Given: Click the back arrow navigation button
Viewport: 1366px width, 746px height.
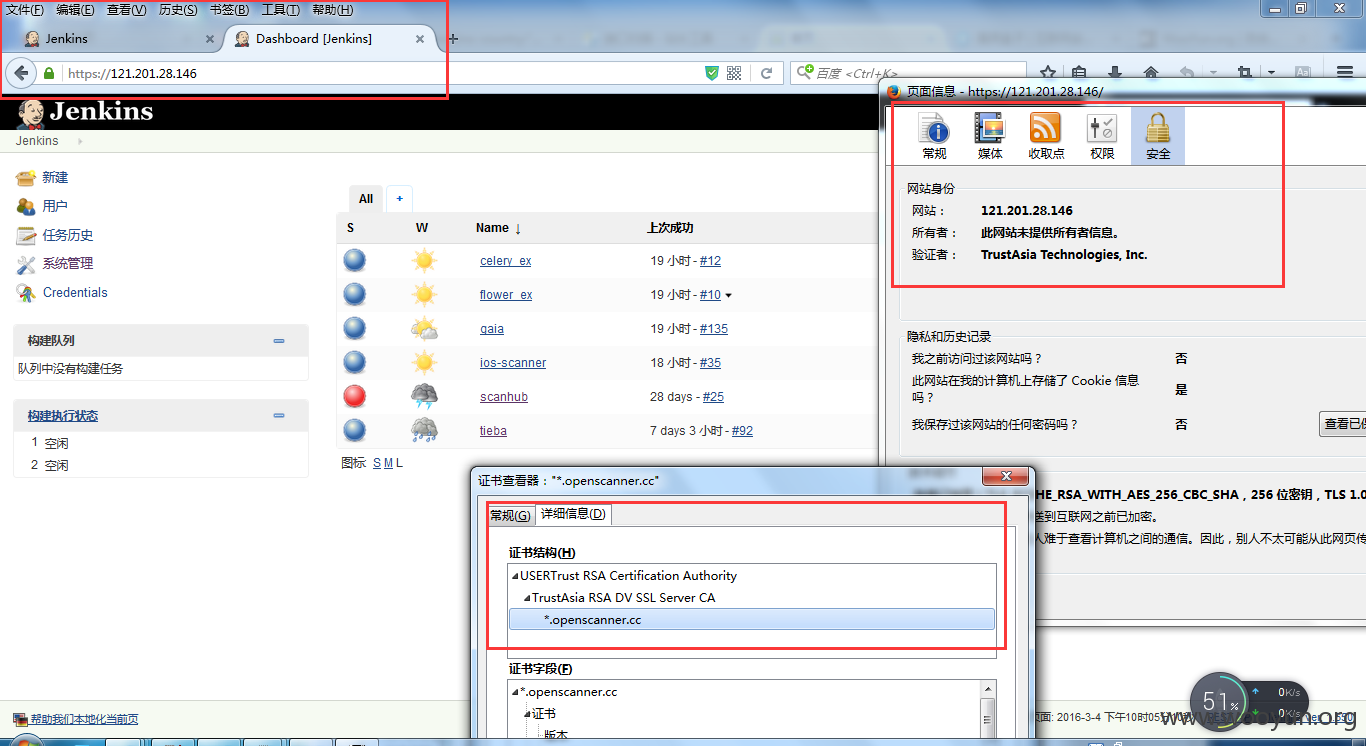Looking at the screenshot, I should click(21, 73).
